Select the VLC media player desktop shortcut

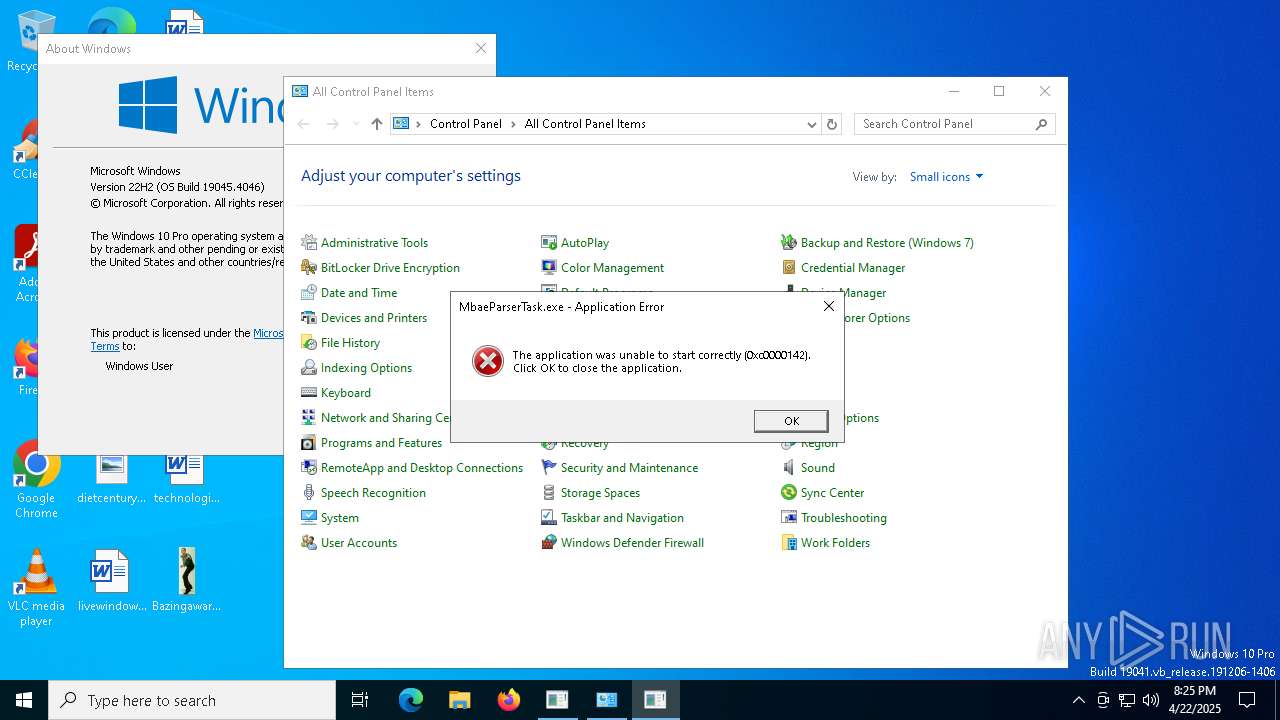(x=36, y=588)
